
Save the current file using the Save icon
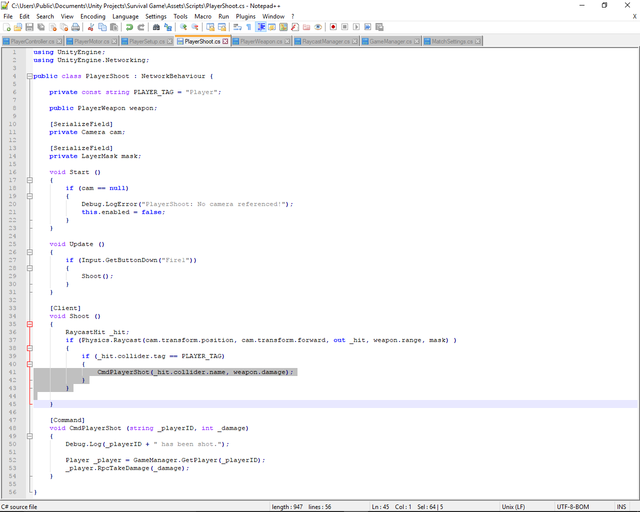[x=29, y=27]
